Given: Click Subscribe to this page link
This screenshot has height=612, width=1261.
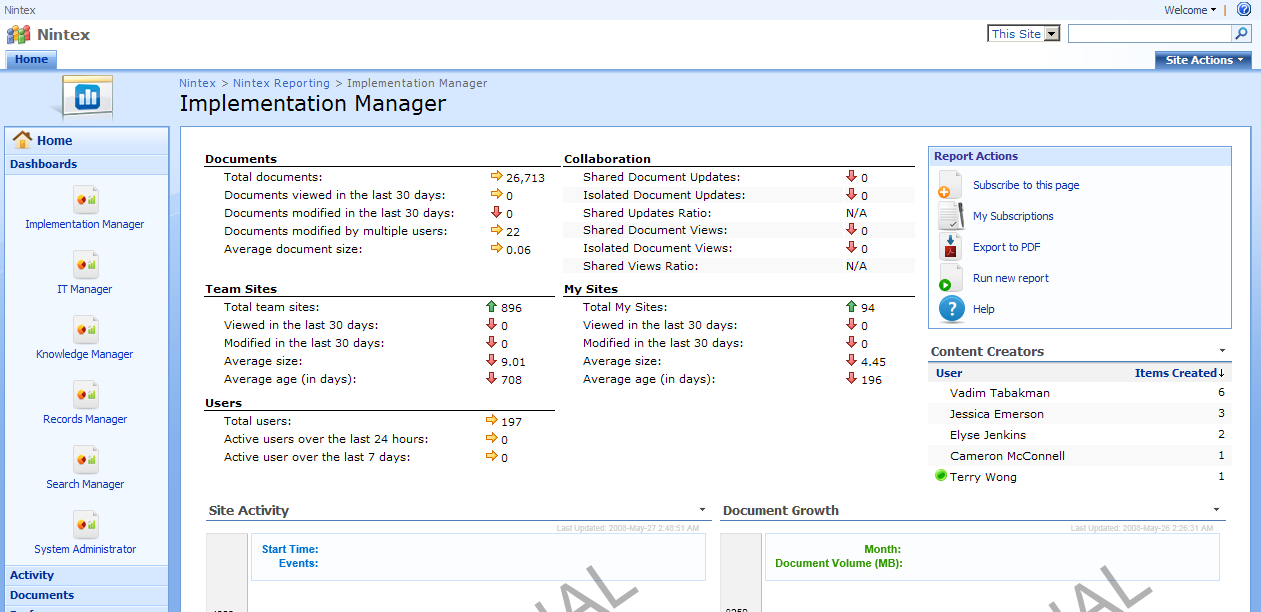Looking at the screenshot, I should point(1025,185).
